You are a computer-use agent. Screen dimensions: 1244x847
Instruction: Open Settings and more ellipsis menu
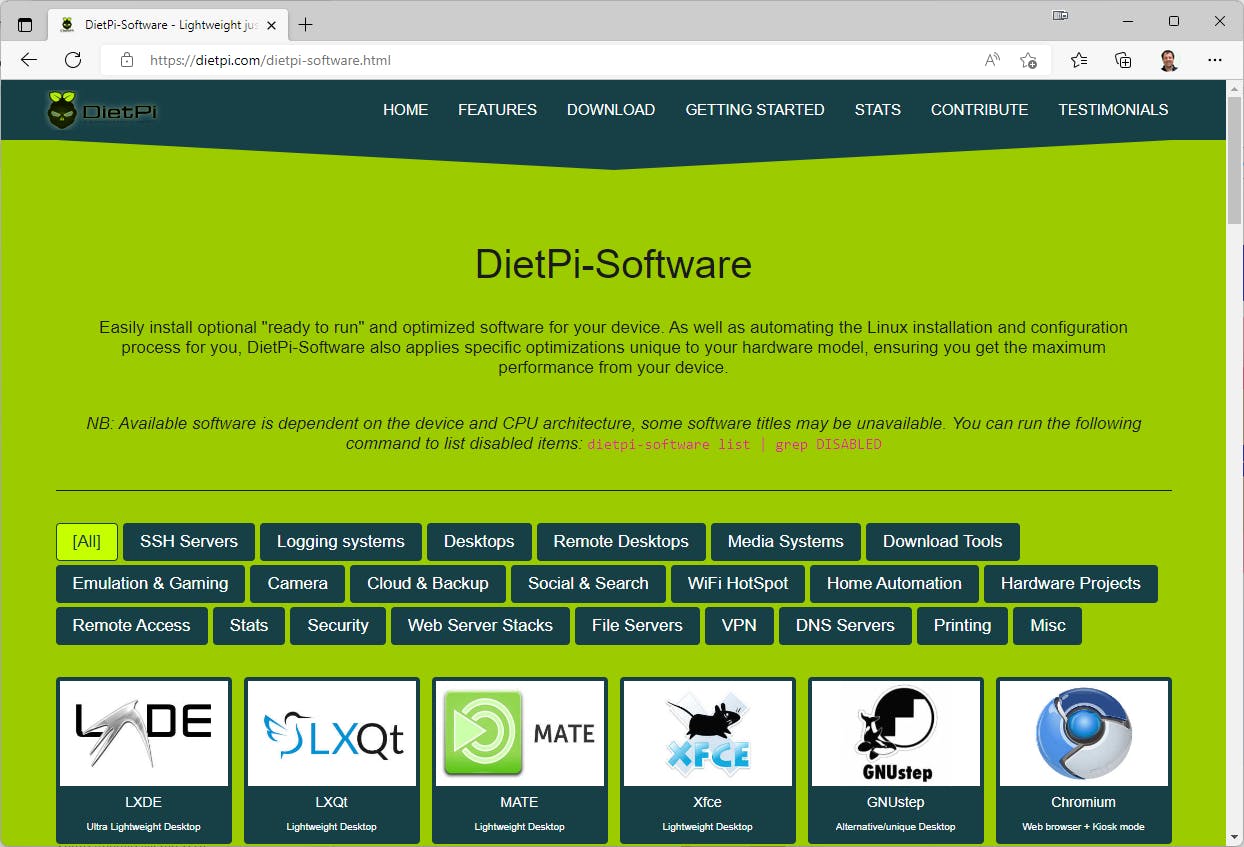(1215, 60)
